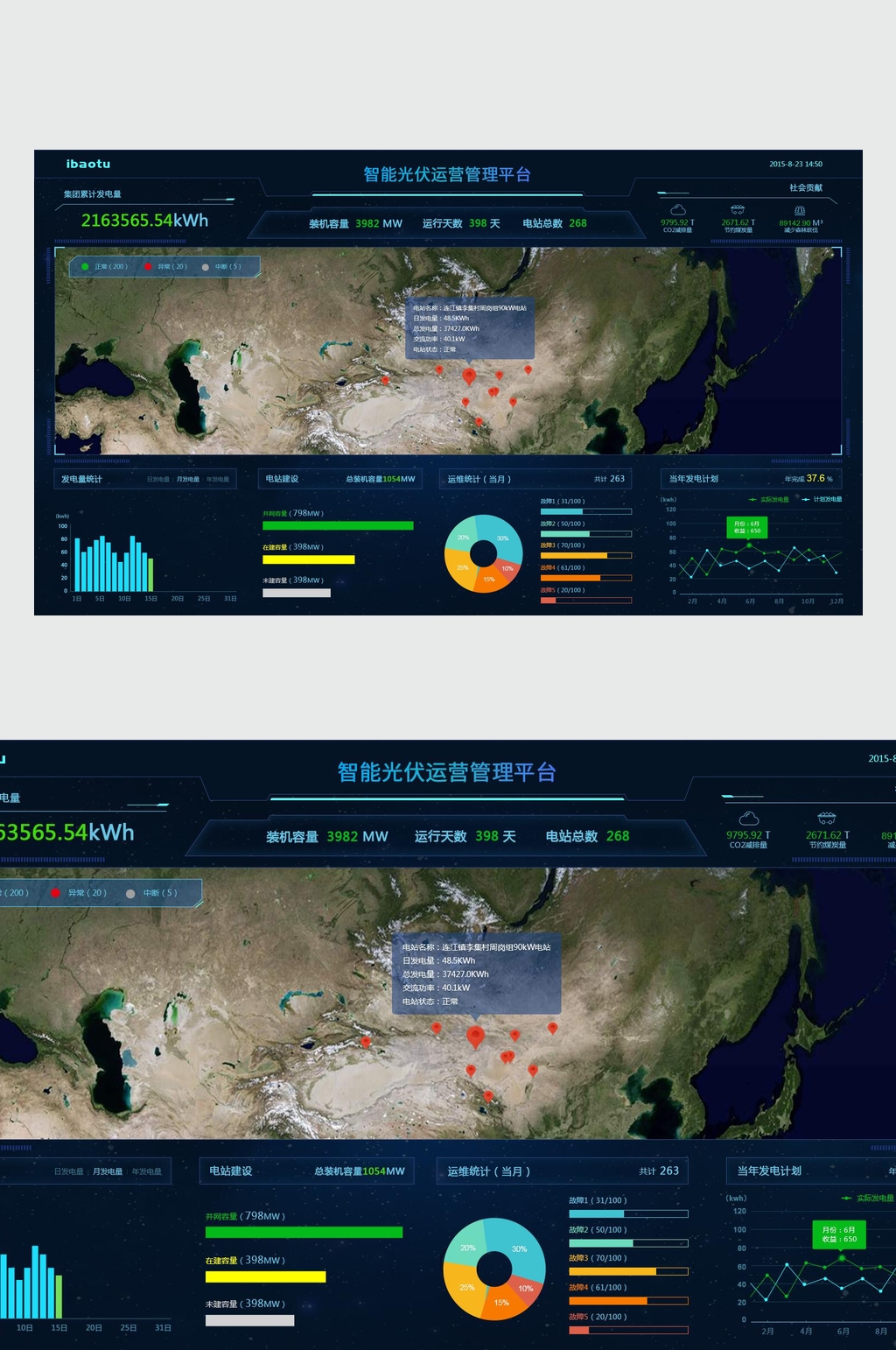Click the yellow 在建容量 bar in the small dashboard
The image size is (896, 1350).
[x=309, y=559]
